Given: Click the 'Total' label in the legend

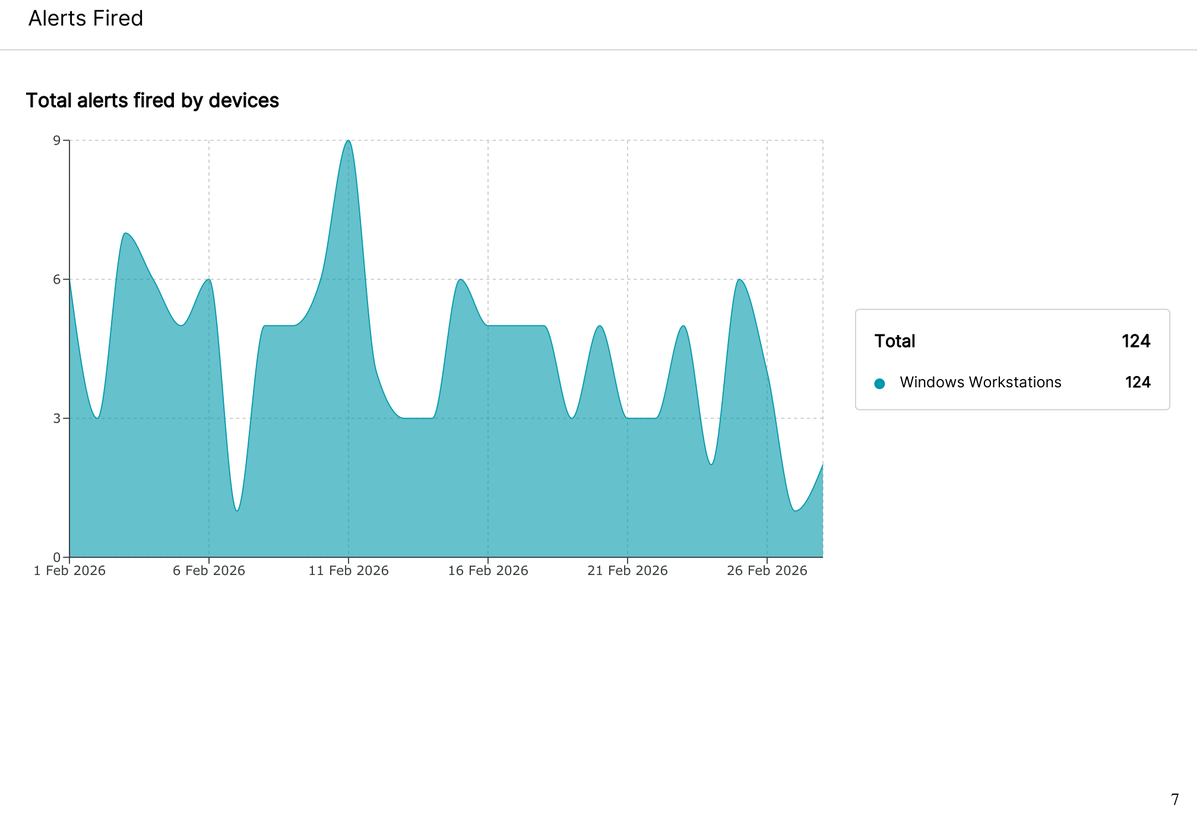Looking at the screenshot, I should click(x=895, y=341).
